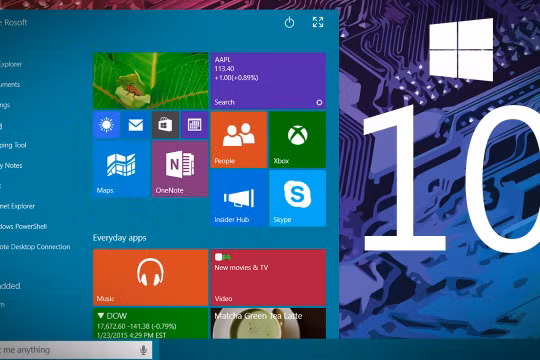
Task: Open the Music headphones tile
Action: (x=150, y=278)
